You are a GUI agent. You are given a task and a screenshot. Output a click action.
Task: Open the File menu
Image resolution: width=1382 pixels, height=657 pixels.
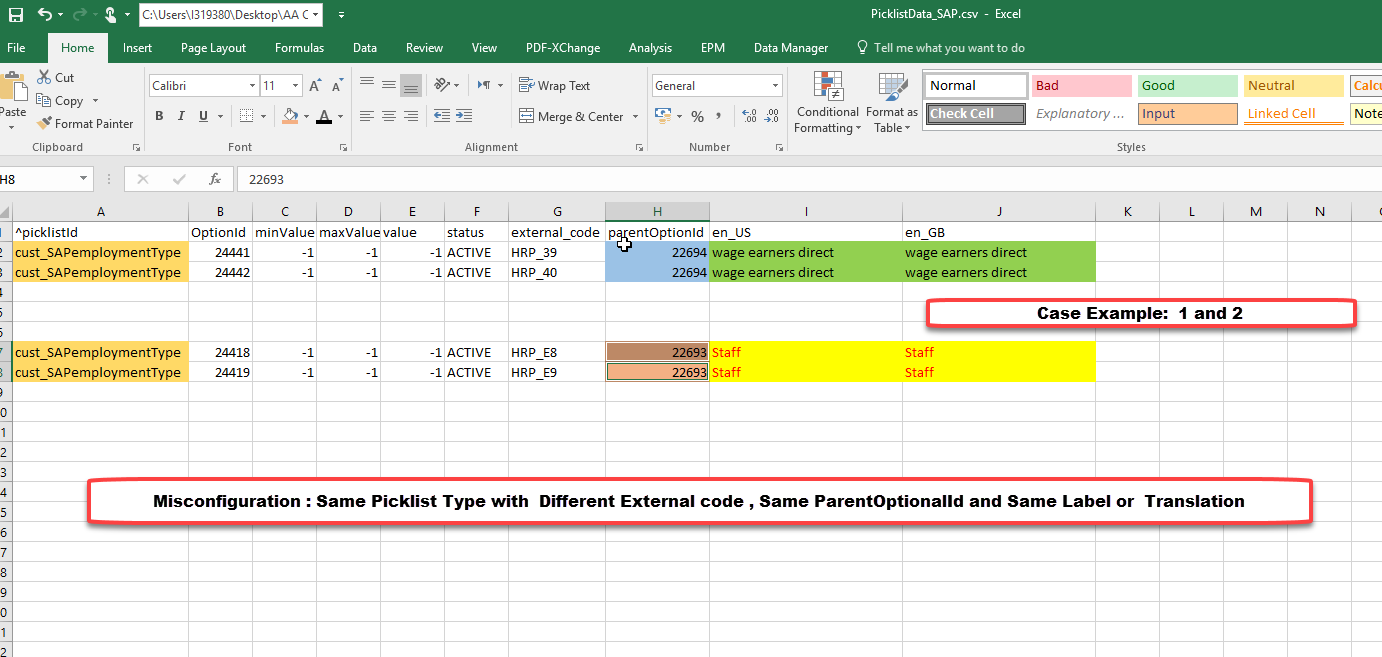pyautogui.click(x=16, y=47)
